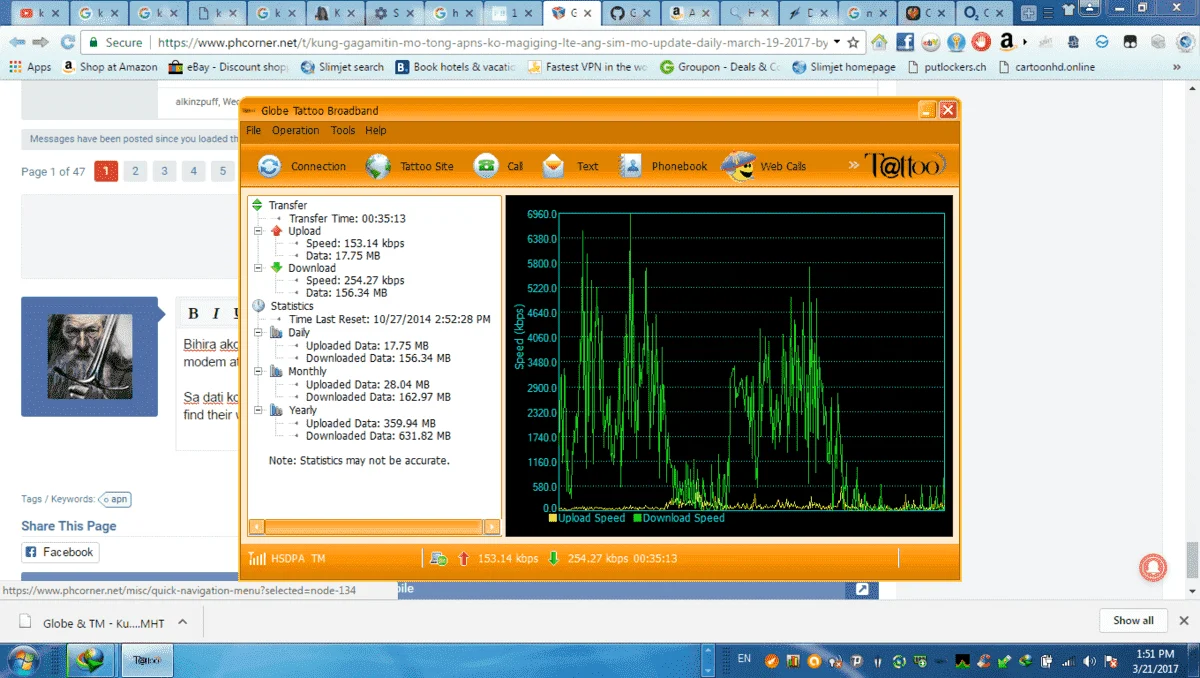Click the yellow Upload Speed legend swatch

pyautogui.click(x=553, y=518)
